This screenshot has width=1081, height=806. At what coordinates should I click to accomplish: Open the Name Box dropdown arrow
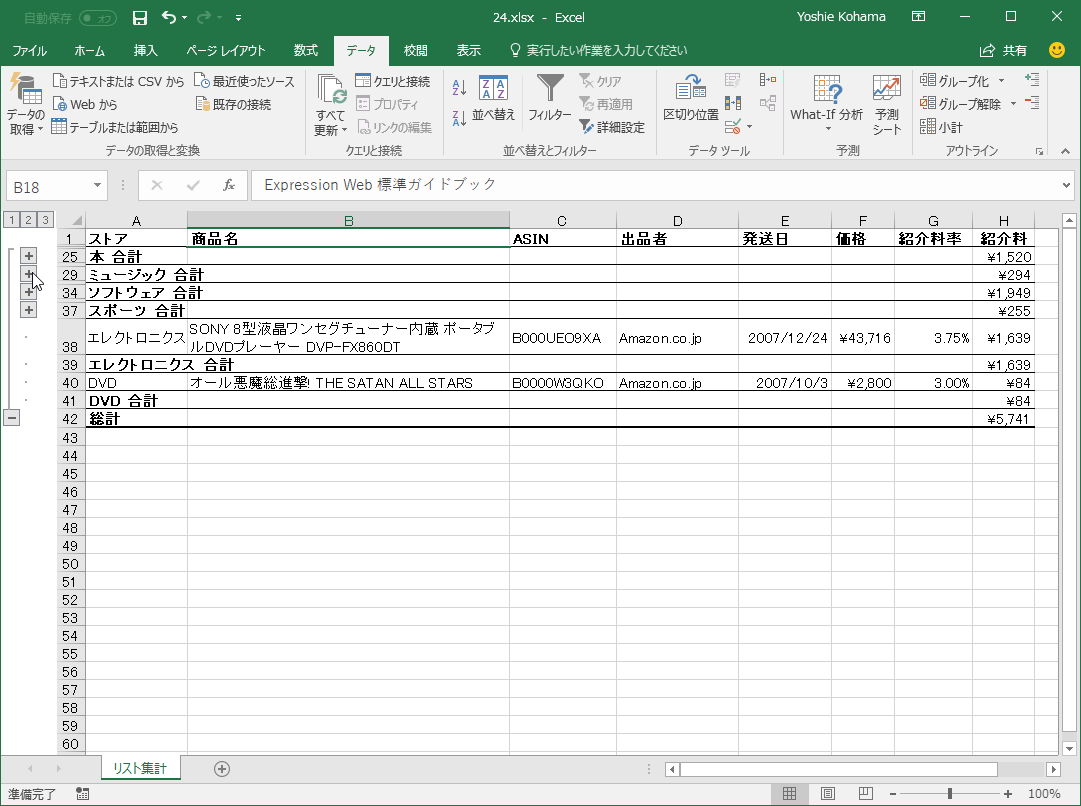[97, 185]
